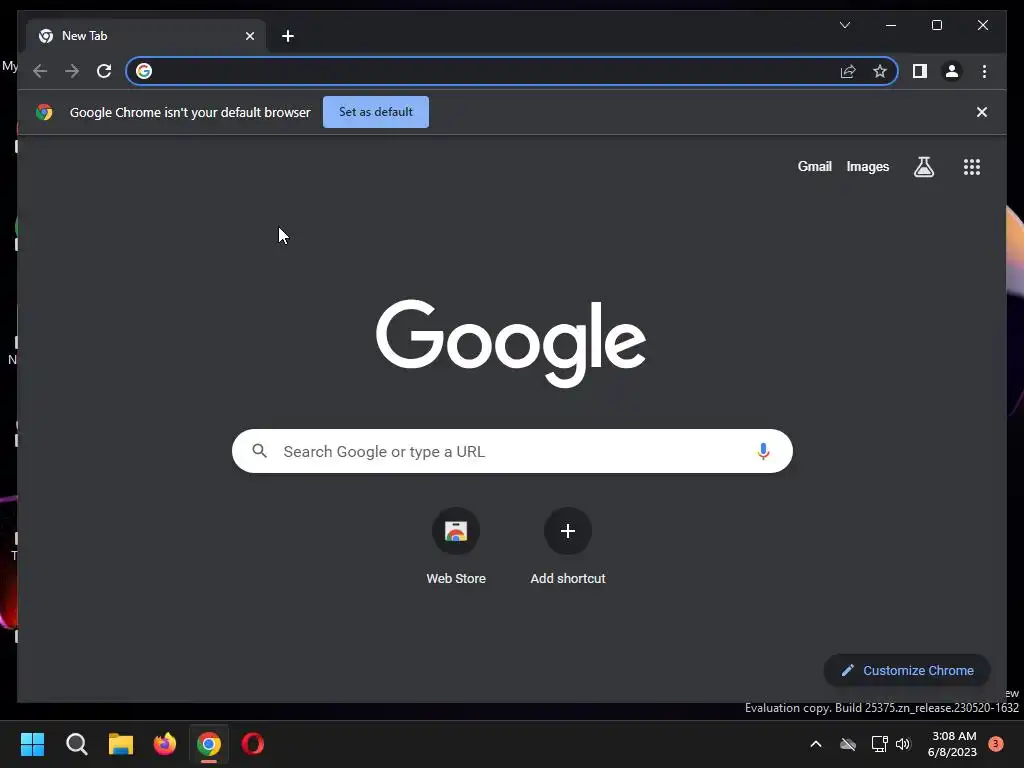Image resolution: width=1024 pixels, height=768 pixels.
Task: Share this page via share icon
Action: pos(848,71)
